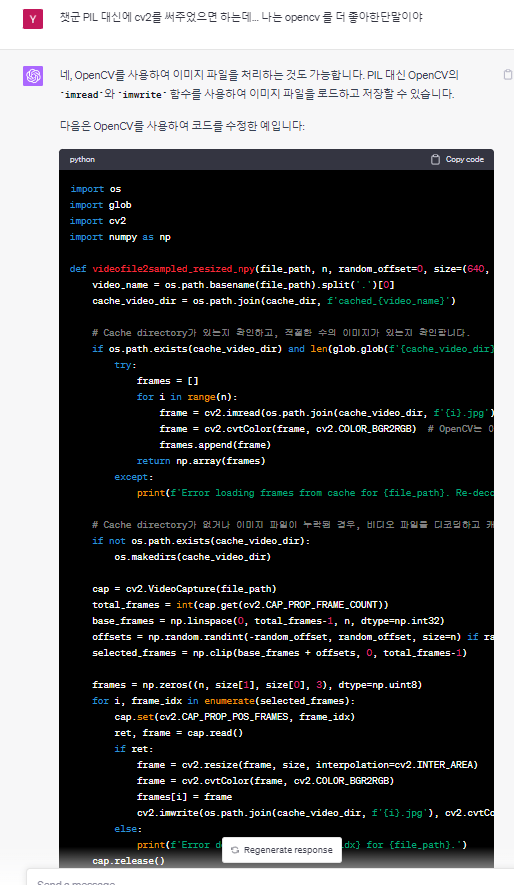Click the line 'for i in range(n):'
The image size is (514, 885).
click(187, 397)
